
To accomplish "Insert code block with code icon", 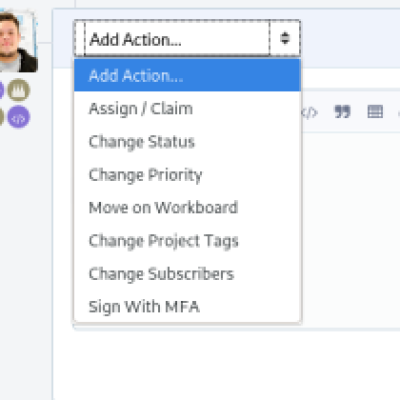I will pyautogui.click(x=309, y=113).
